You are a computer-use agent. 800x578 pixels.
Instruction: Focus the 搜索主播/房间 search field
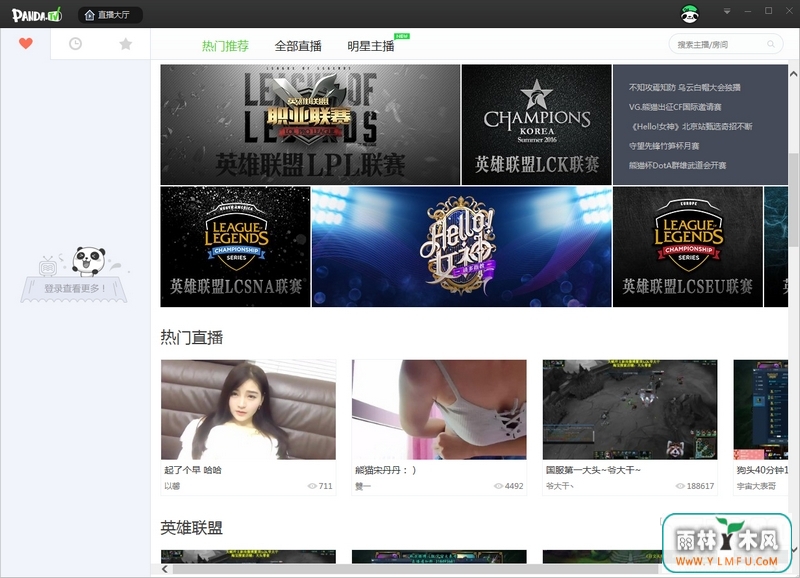pyautogui.click(x=725, y=44)
